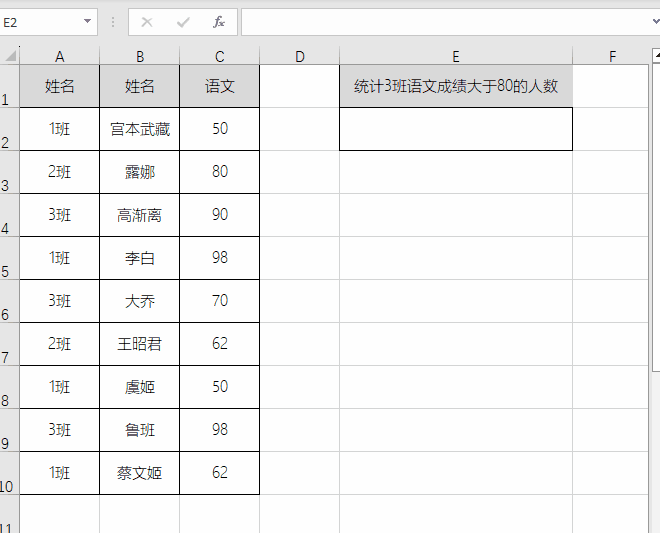Click the 姓名 header cell in column A
The image size is (660, 533).
click(59, 86)
